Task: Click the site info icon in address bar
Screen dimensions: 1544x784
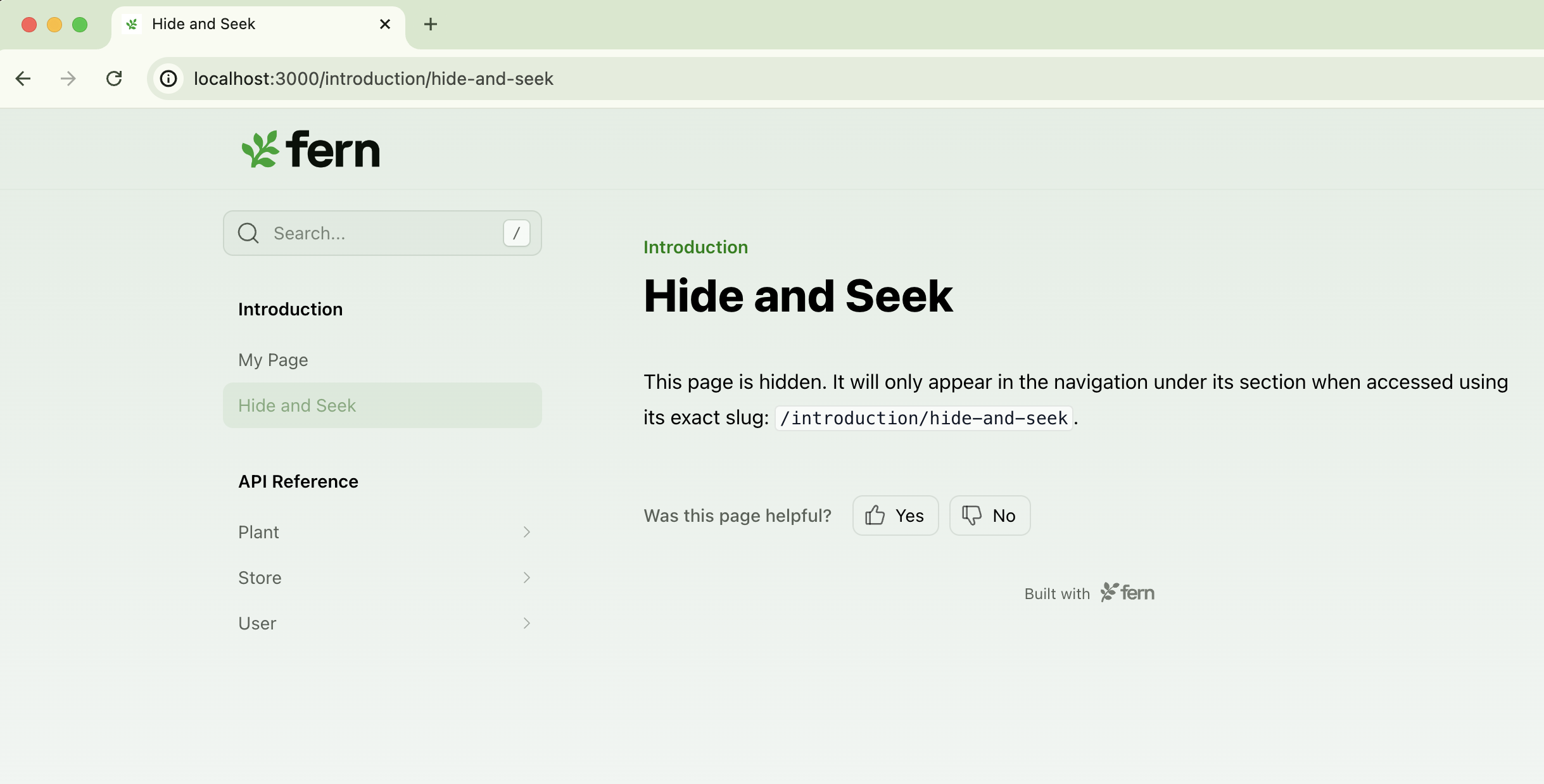Action: pos(168,78)
